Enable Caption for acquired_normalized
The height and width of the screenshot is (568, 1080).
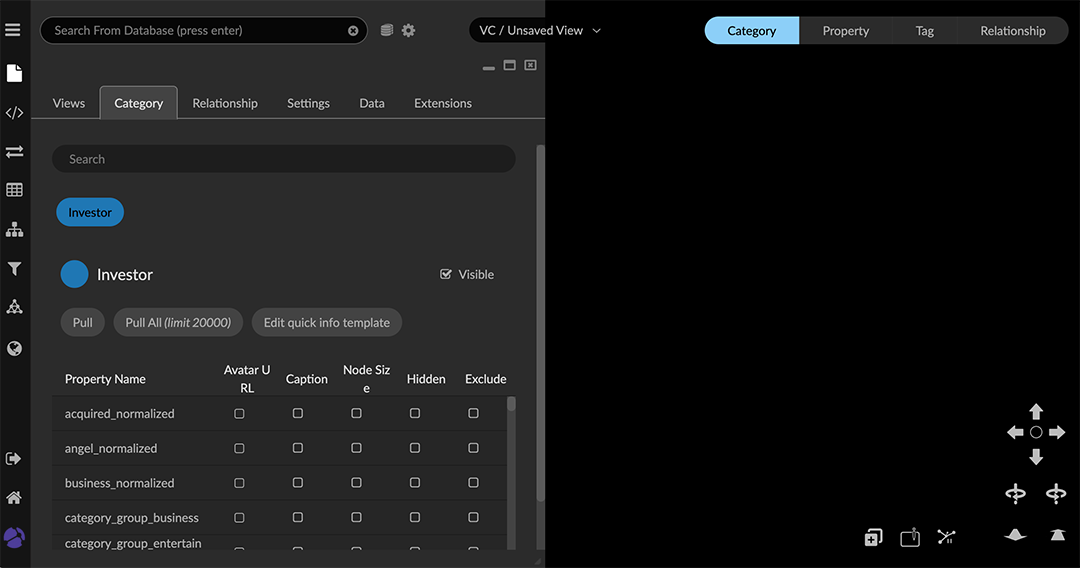pos(298,413)
